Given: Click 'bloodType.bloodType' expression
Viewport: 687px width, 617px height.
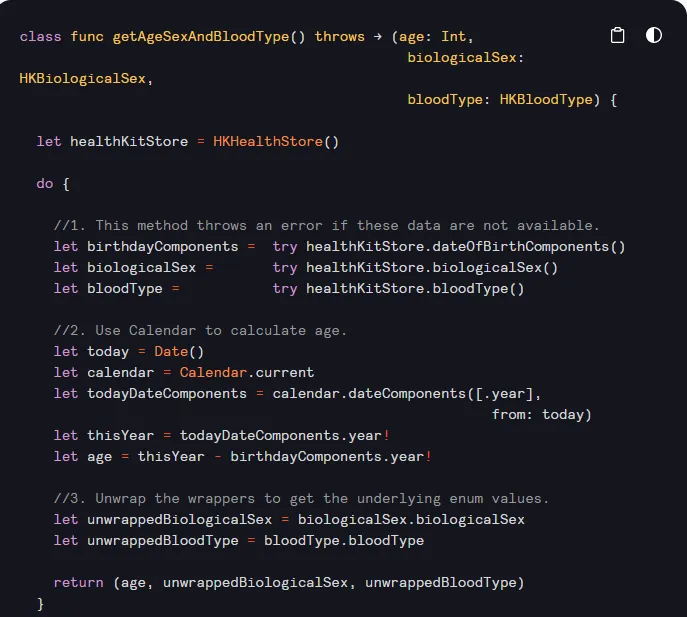Looking at the screenshot, I should pyautogui.click(x=344, y=541).
